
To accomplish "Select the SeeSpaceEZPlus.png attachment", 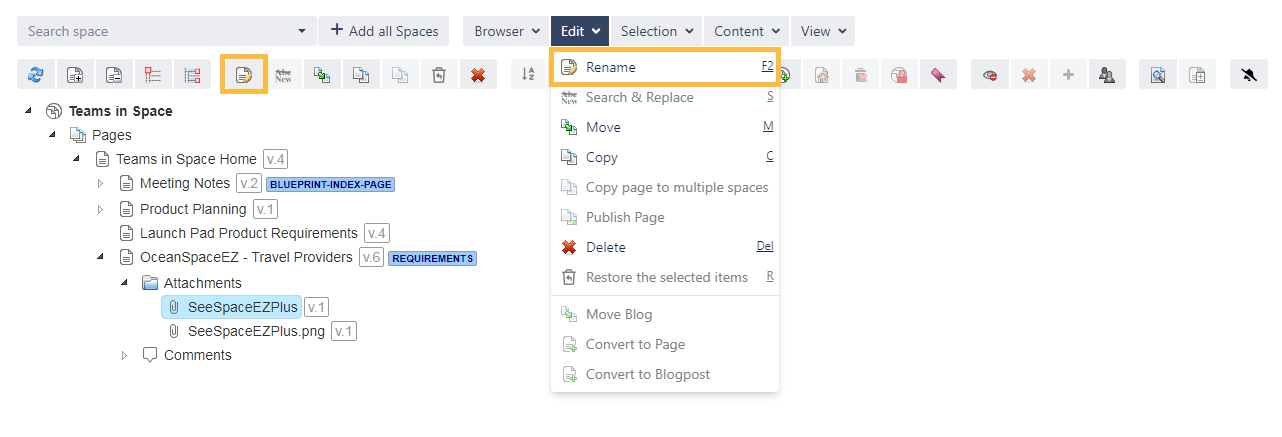I will (256, 331).
